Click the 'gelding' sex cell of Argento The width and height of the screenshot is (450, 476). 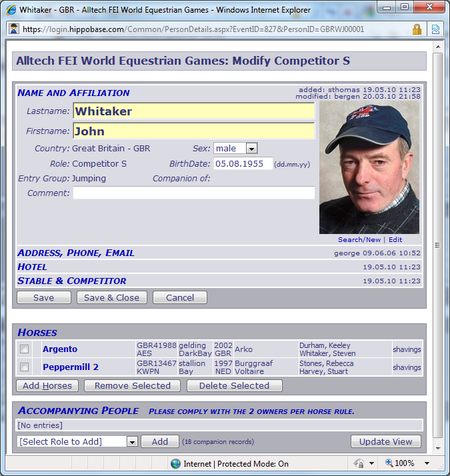192,345
